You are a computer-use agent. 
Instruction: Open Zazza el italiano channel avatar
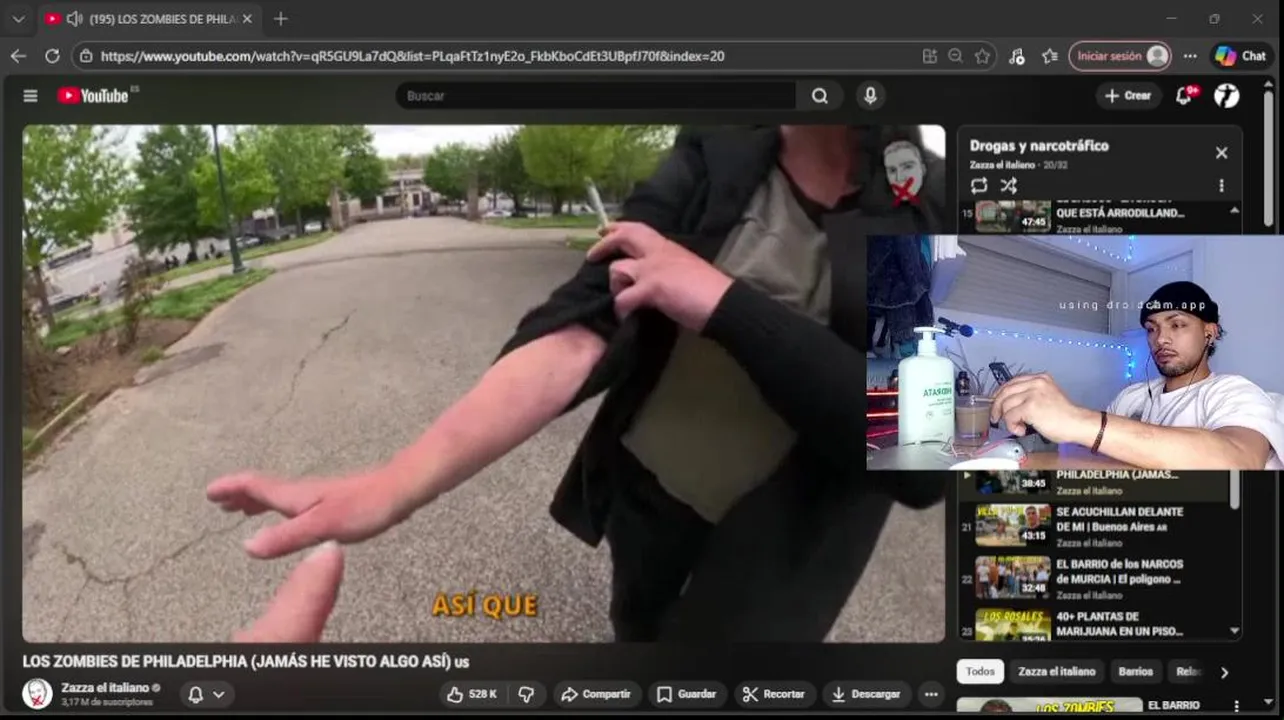pyautogui.click(x=38, y=693)
